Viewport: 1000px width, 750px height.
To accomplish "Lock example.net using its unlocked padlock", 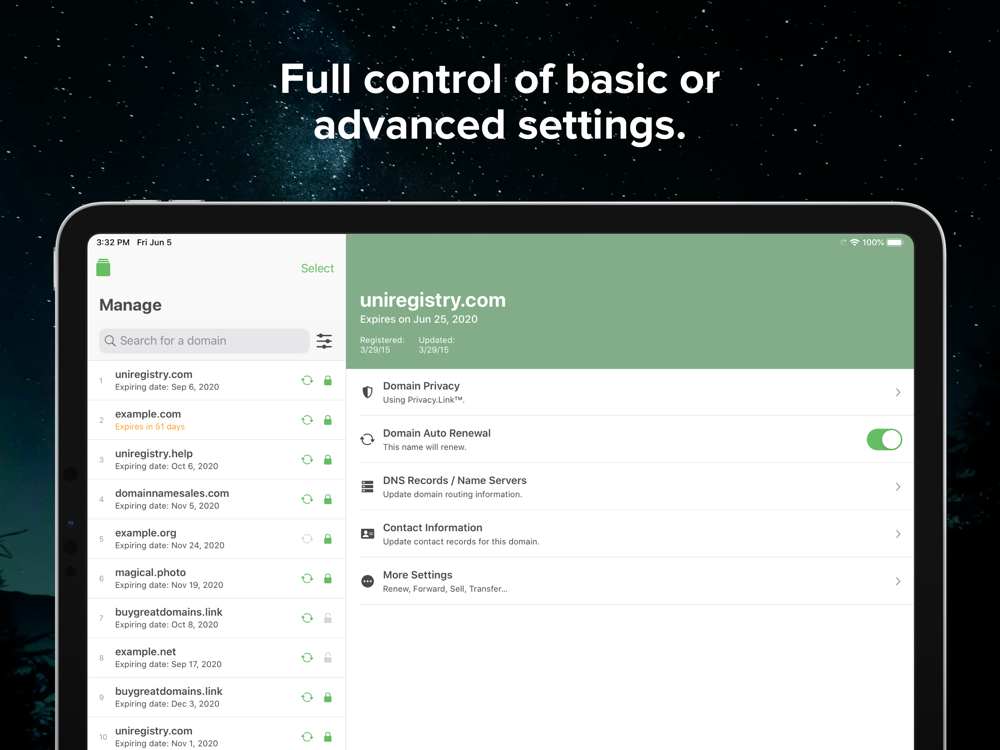I will coord(328,658).
